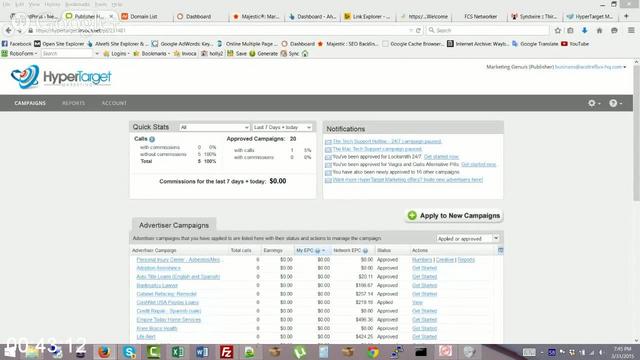Open the downloads arrow icon in toolbar
Image resolution: width=640 pixels, height=360 pixels.
tap(584, 30)
